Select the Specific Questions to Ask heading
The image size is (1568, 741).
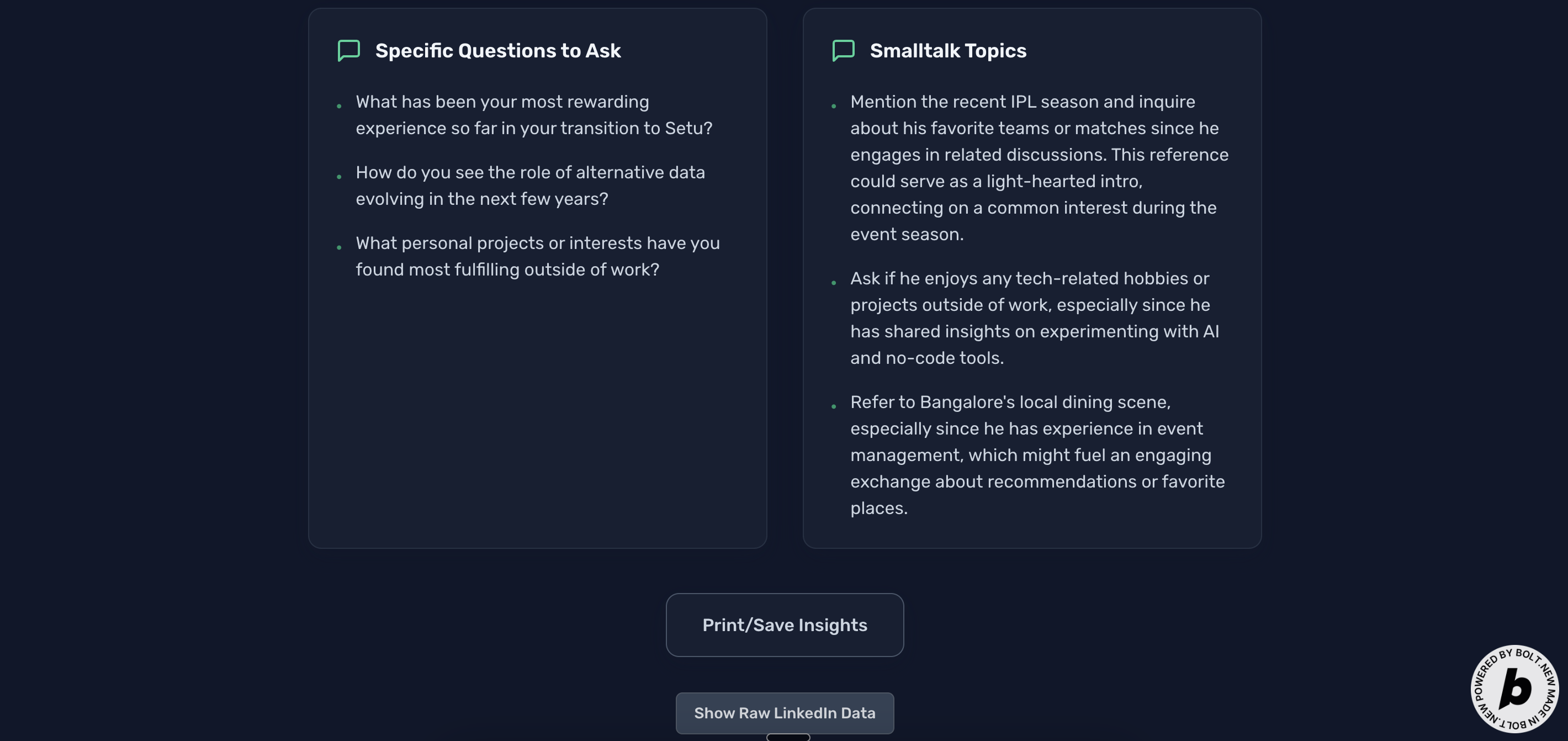pyautogui.click(x=497, y=51)
